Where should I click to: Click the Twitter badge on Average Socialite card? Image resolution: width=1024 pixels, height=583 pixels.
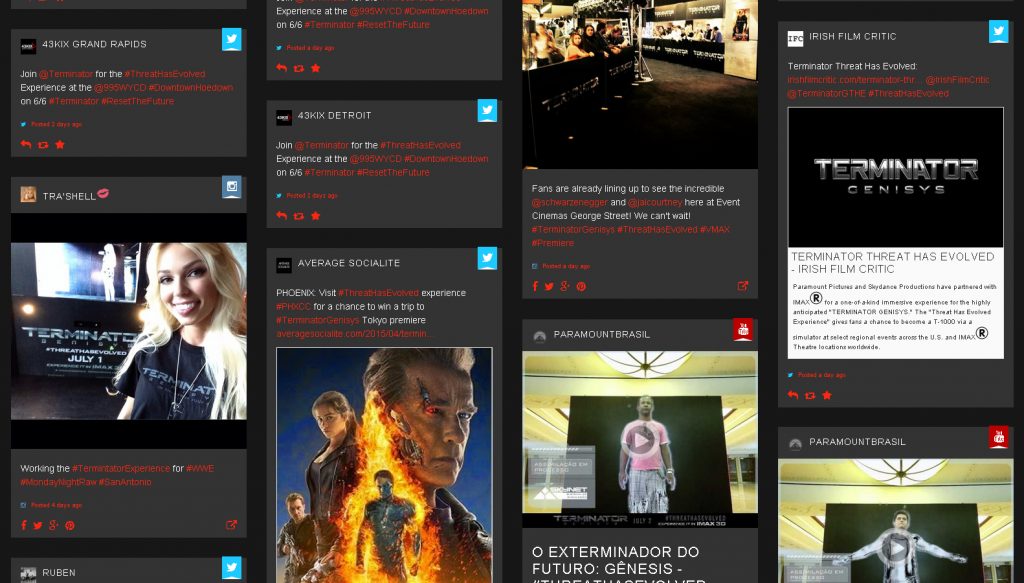(487, 258)
